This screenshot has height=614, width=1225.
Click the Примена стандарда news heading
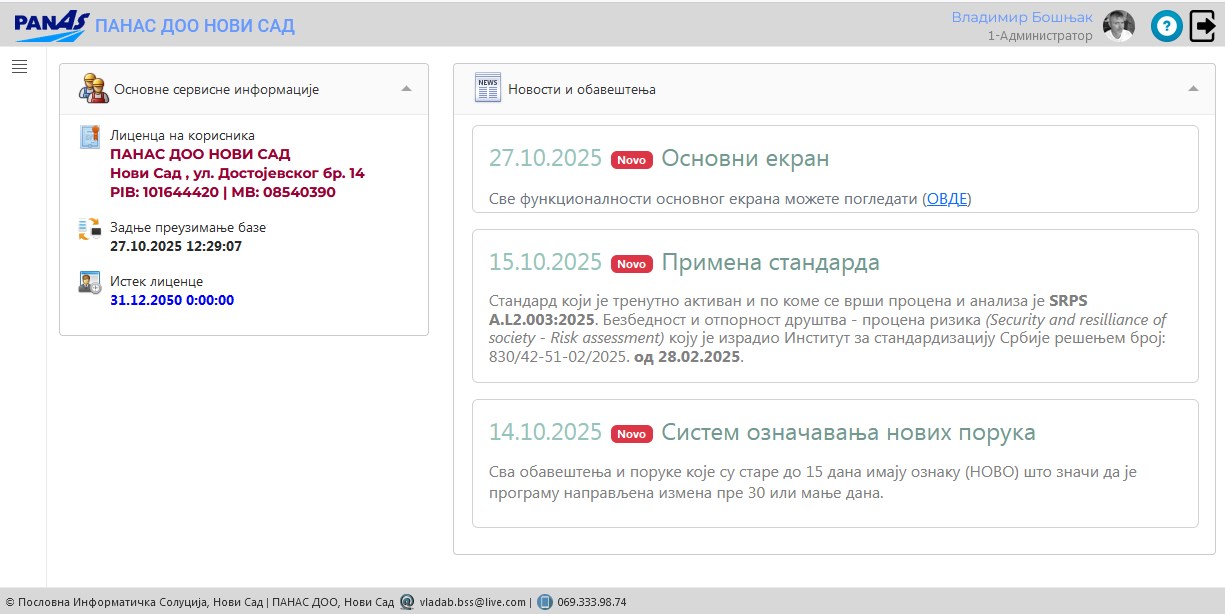(x=770, y=263)
